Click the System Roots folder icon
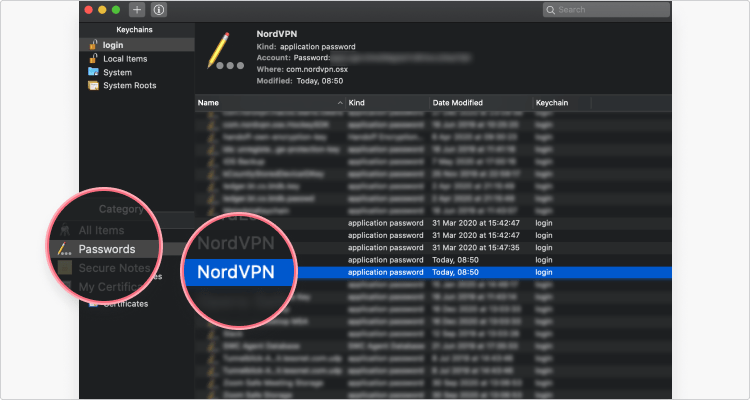This screenshot has width=750, height=400. (x=93, y=86)
